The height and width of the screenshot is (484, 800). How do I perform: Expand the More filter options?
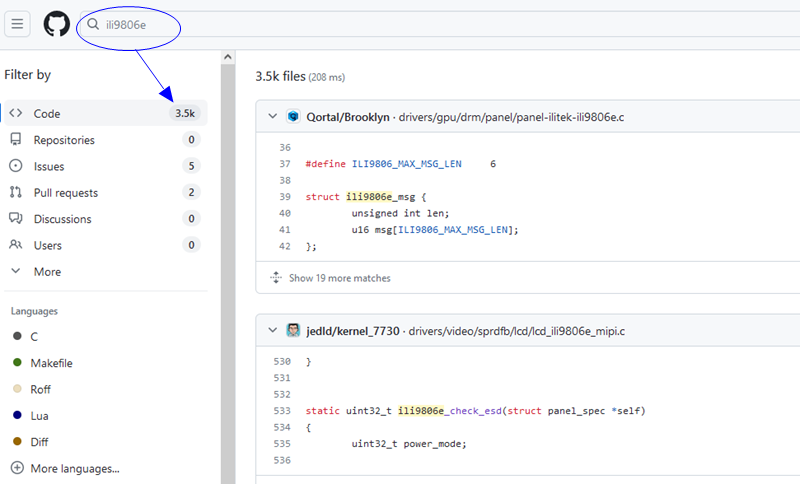[x=106, y=272]
